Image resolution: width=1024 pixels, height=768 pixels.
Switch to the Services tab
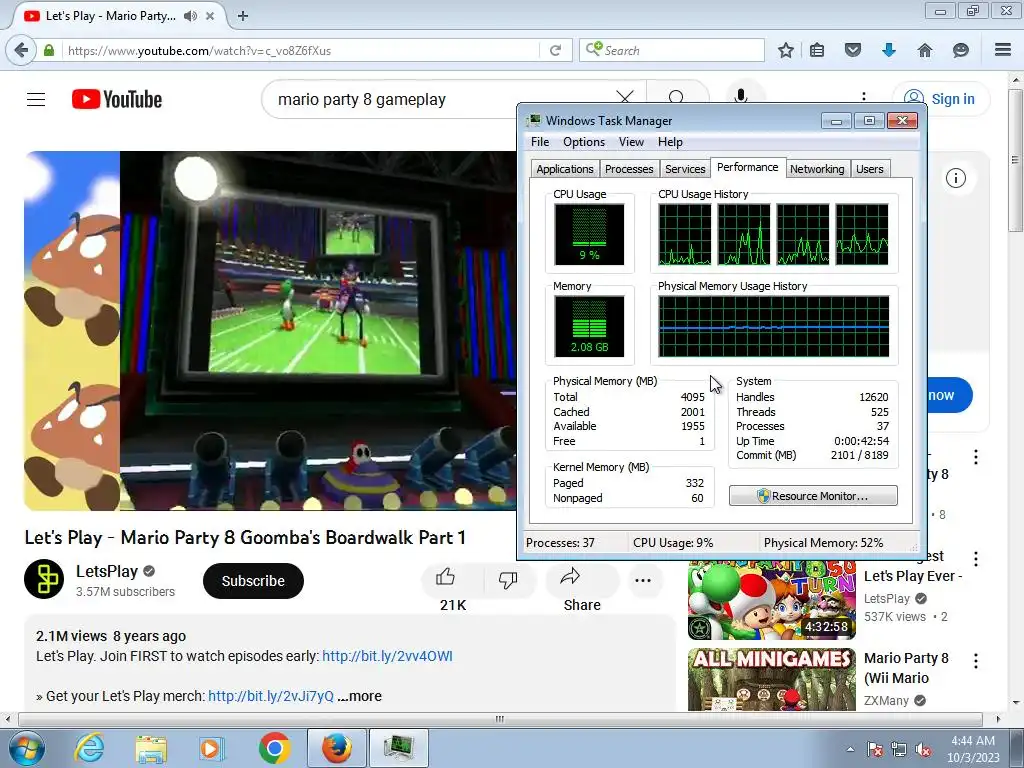point(685,169)
